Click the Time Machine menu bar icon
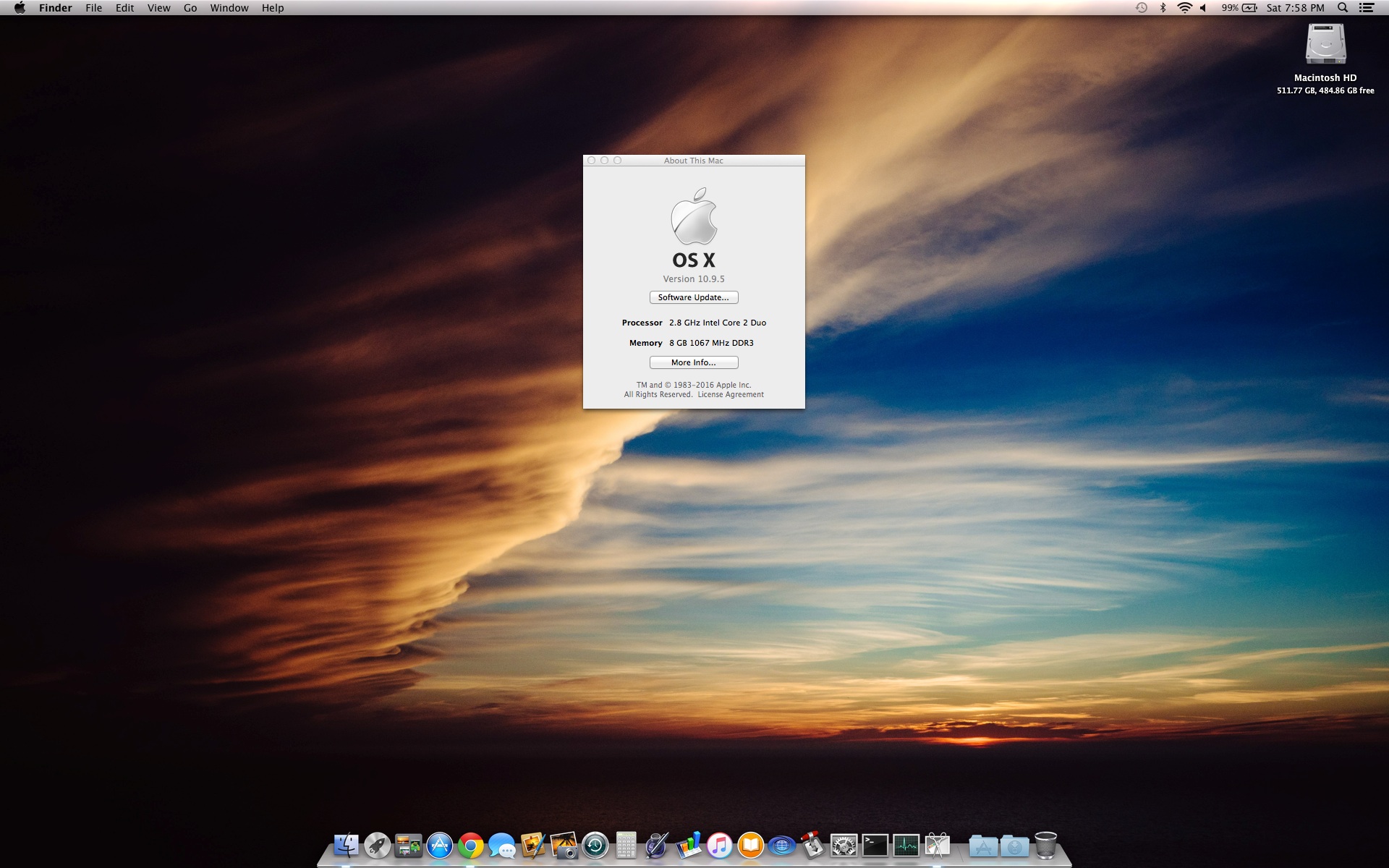 (x=1142, y=8)
